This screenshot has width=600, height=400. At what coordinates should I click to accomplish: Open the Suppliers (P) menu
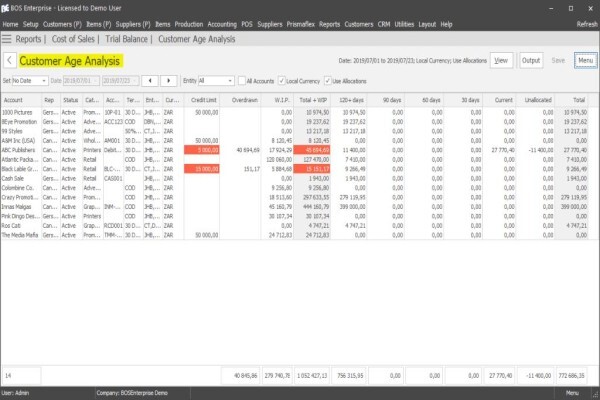(x=133, y=24)
